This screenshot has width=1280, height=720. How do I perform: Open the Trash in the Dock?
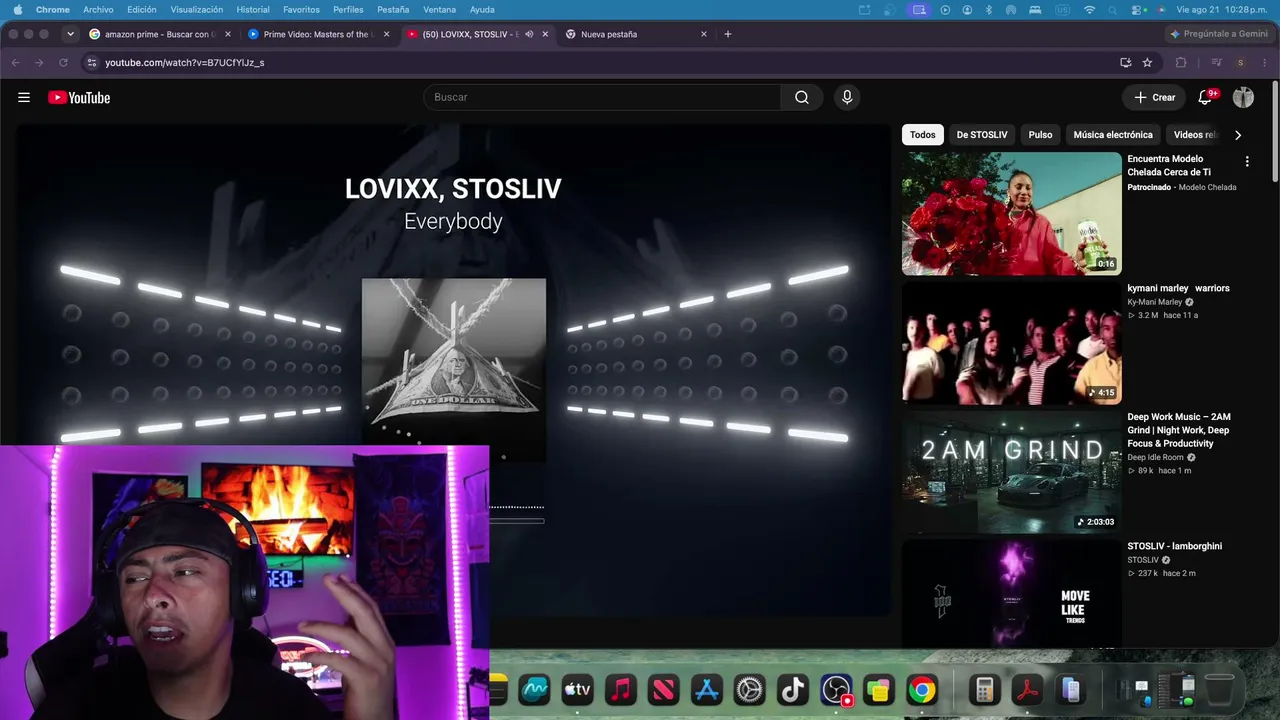click(x=1219, y=689)
